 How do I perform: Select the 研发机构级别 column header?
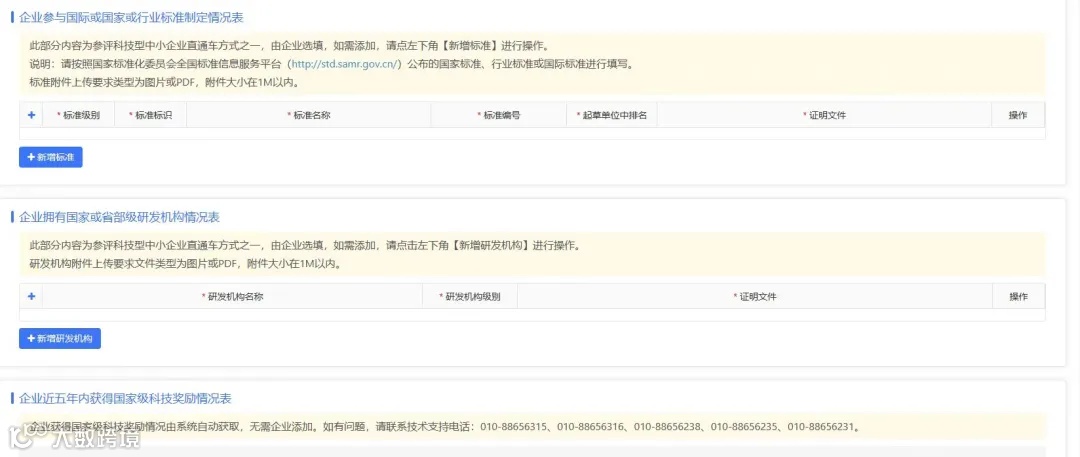pos(470,296)
